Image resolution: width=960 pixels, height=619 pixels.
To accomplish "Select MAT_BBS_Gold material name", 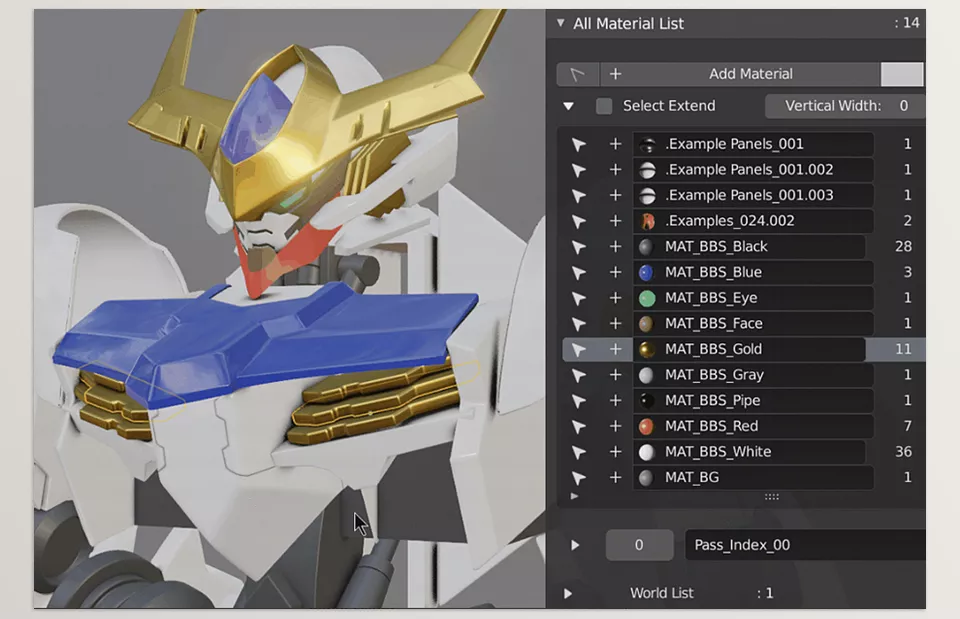I will (713, 350).
